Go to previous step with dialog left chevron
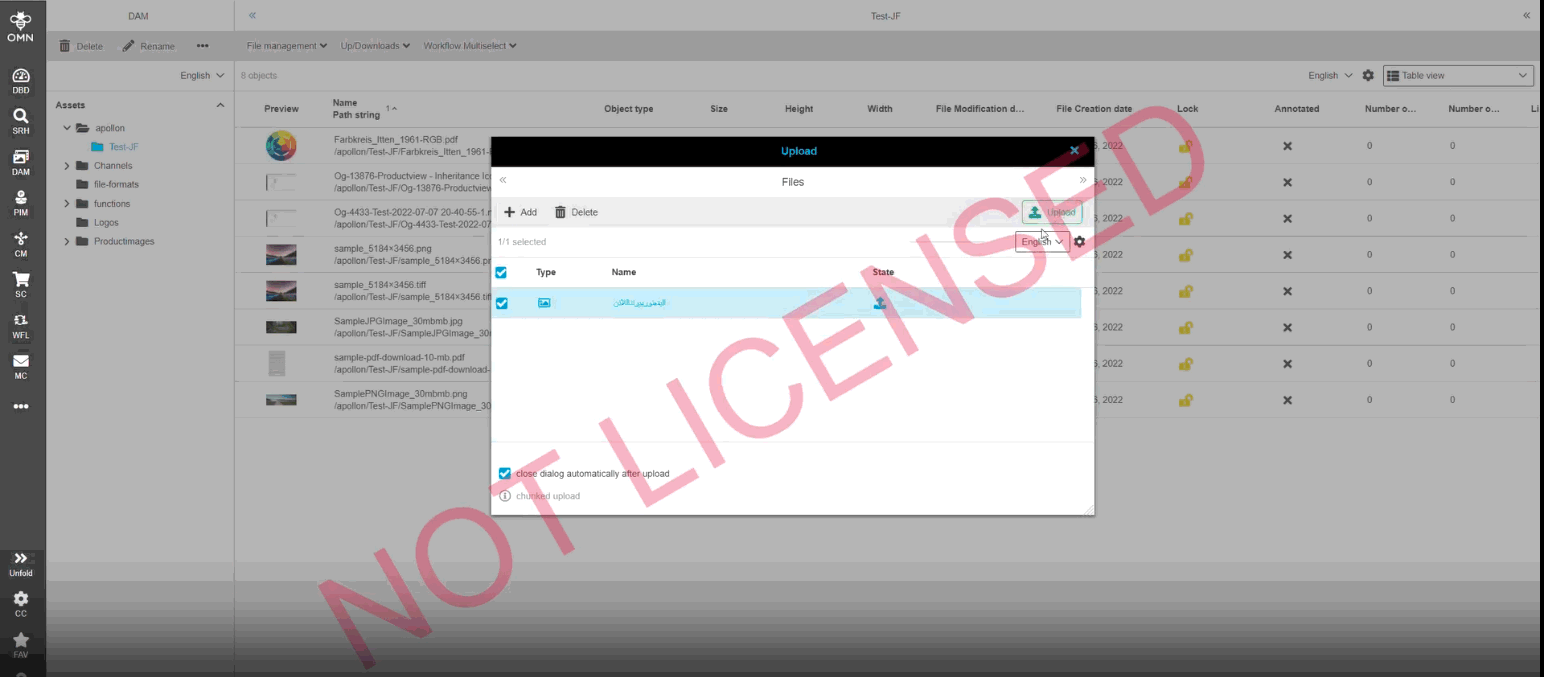 point(503,181)
